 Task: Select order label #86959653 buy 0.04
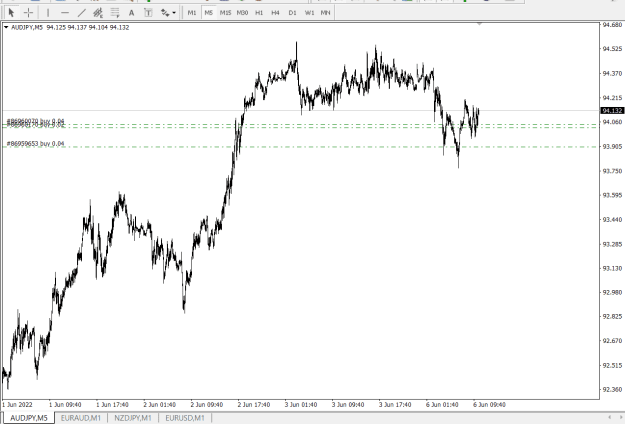[35, 143]
